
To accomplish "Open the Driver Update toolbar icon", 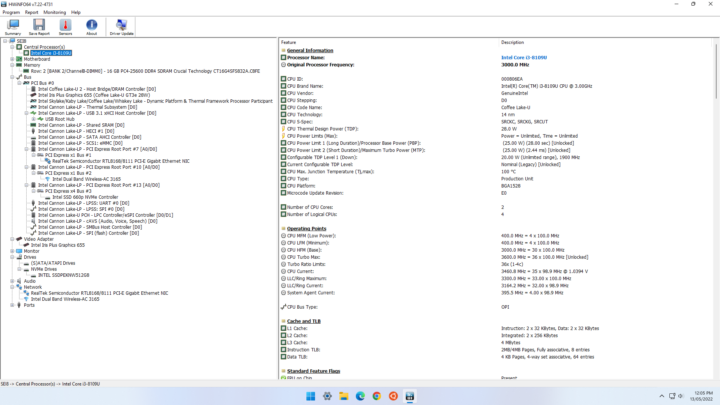I will 121,27.
